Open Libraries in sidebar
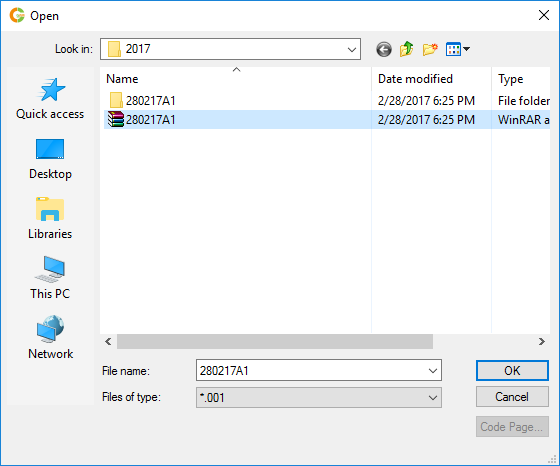Image resolution: width=560 pixels, height=466 pixels. [x=50, y=218]
